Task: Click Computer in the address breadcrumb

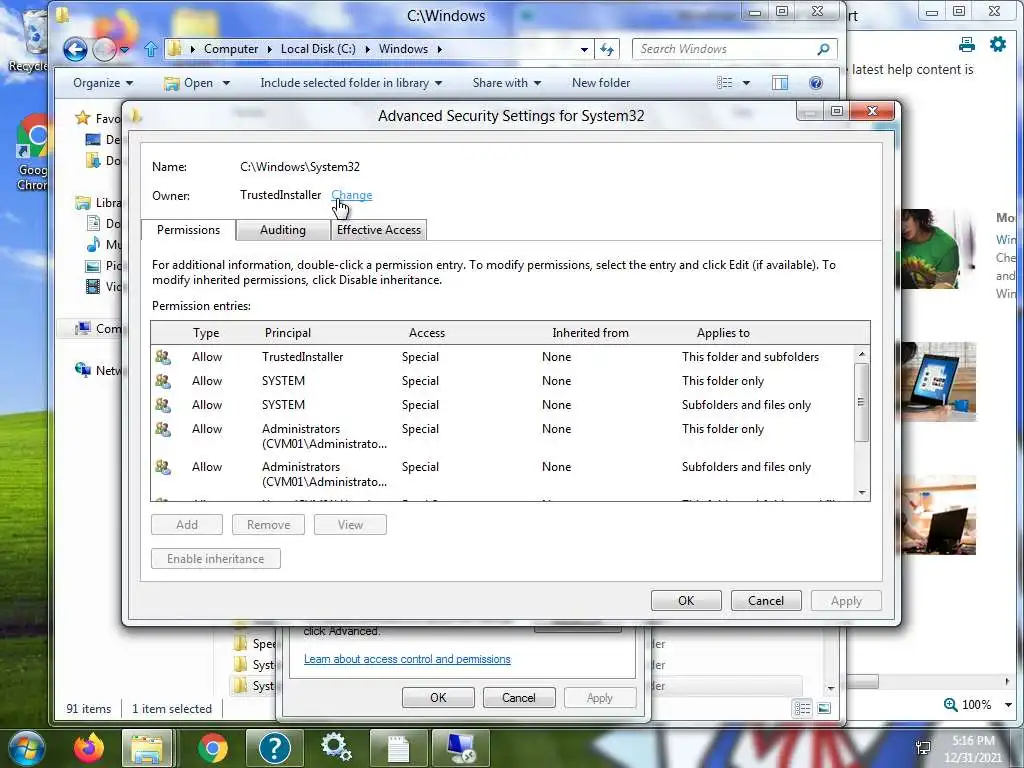Action: pyautogui.click(x=231, y=49)
